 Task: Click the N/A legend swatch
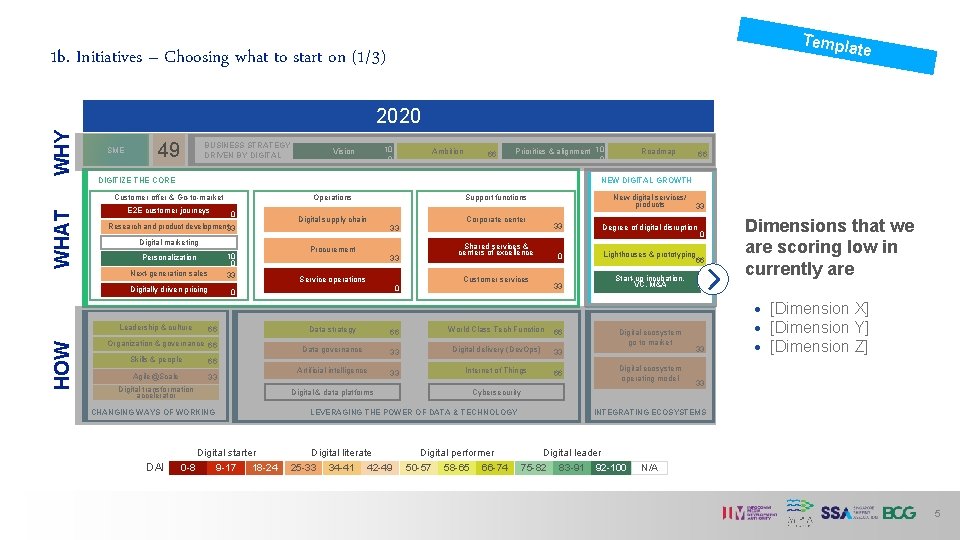649,468
